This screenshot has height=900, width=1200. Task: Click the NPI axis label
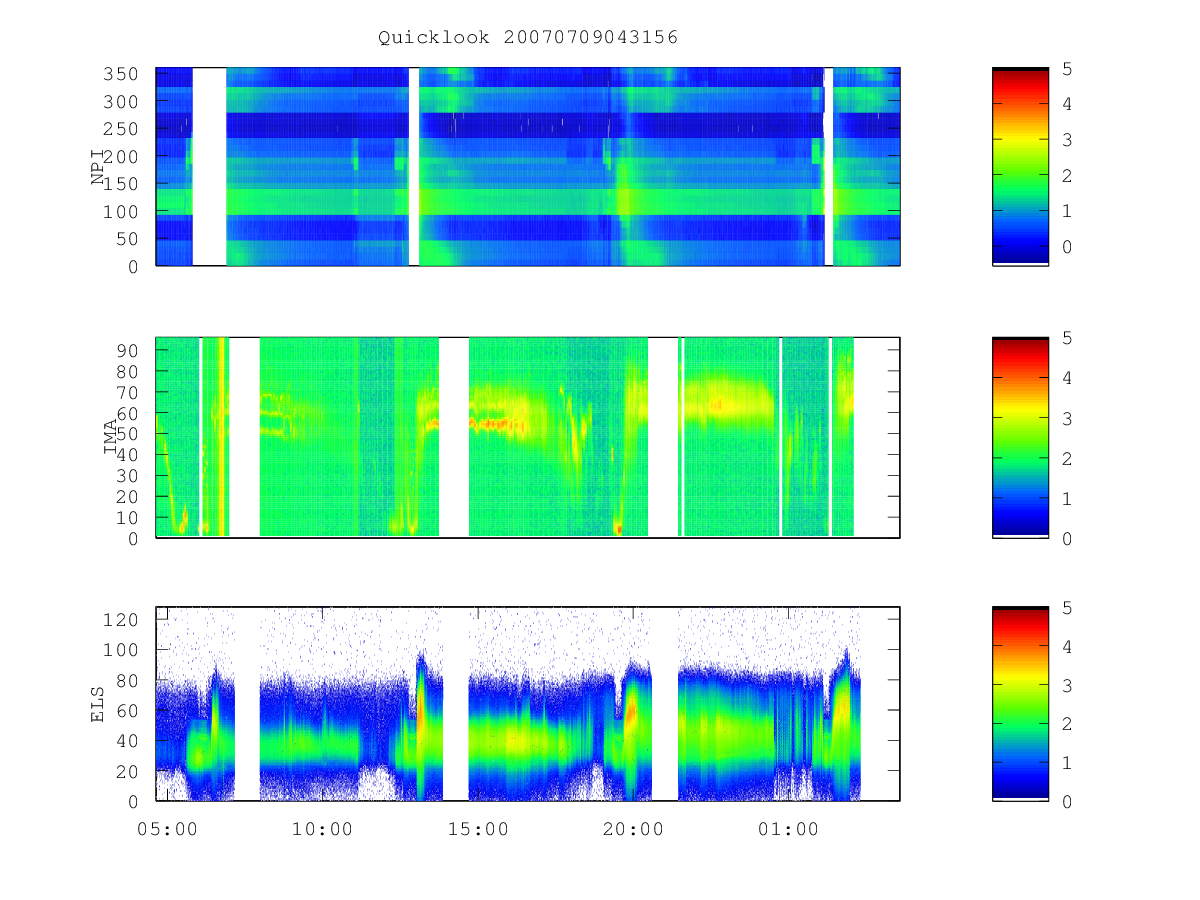coord(98,167)
